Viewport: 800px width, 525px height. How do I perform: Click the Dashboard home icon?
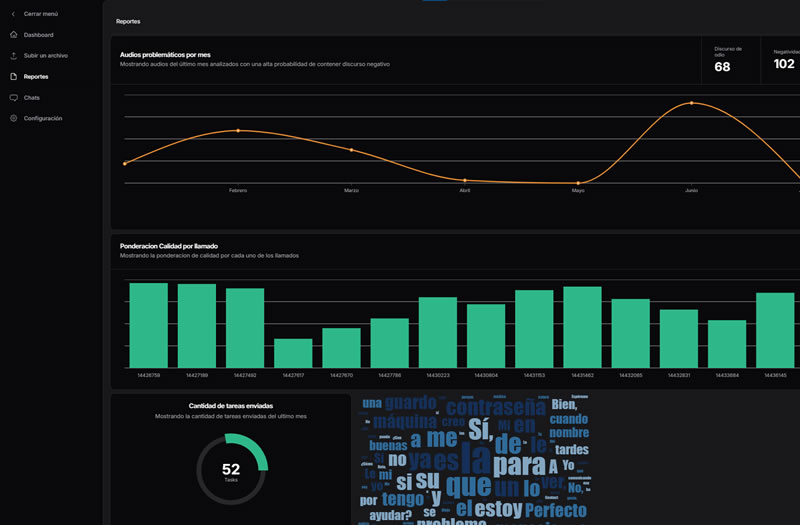[13, 35]
